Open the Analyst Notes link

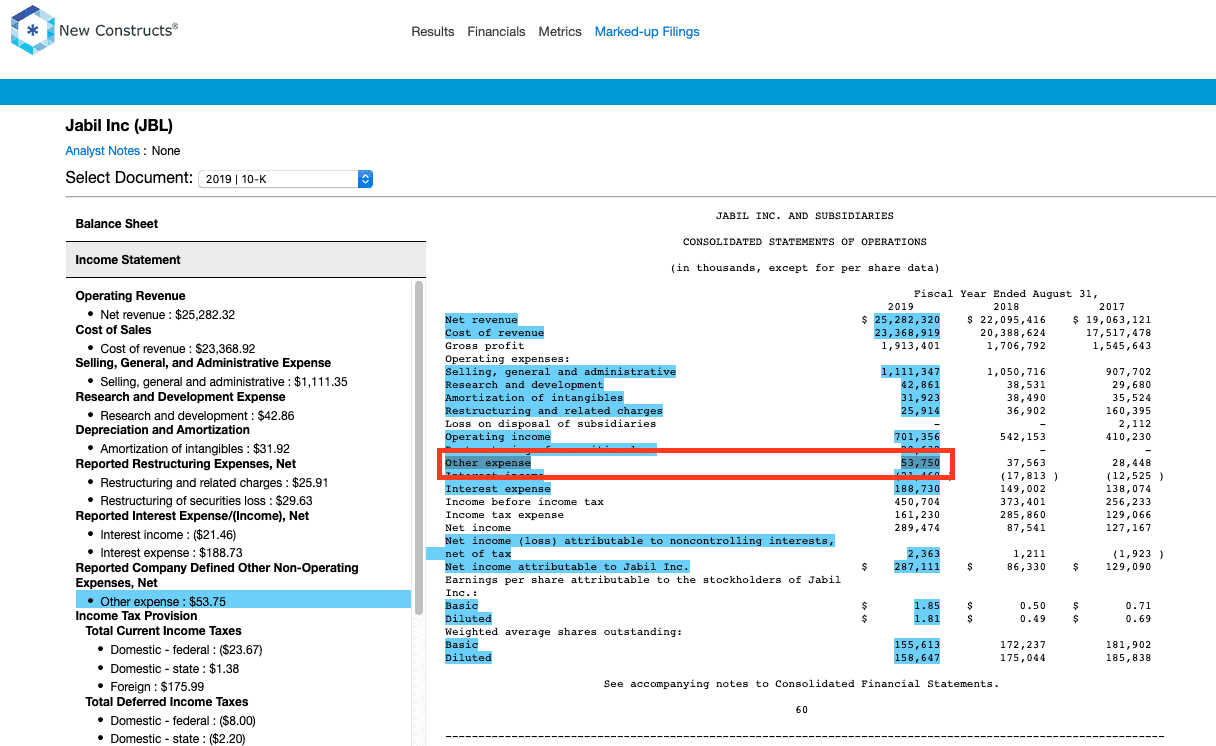point(103,151)
